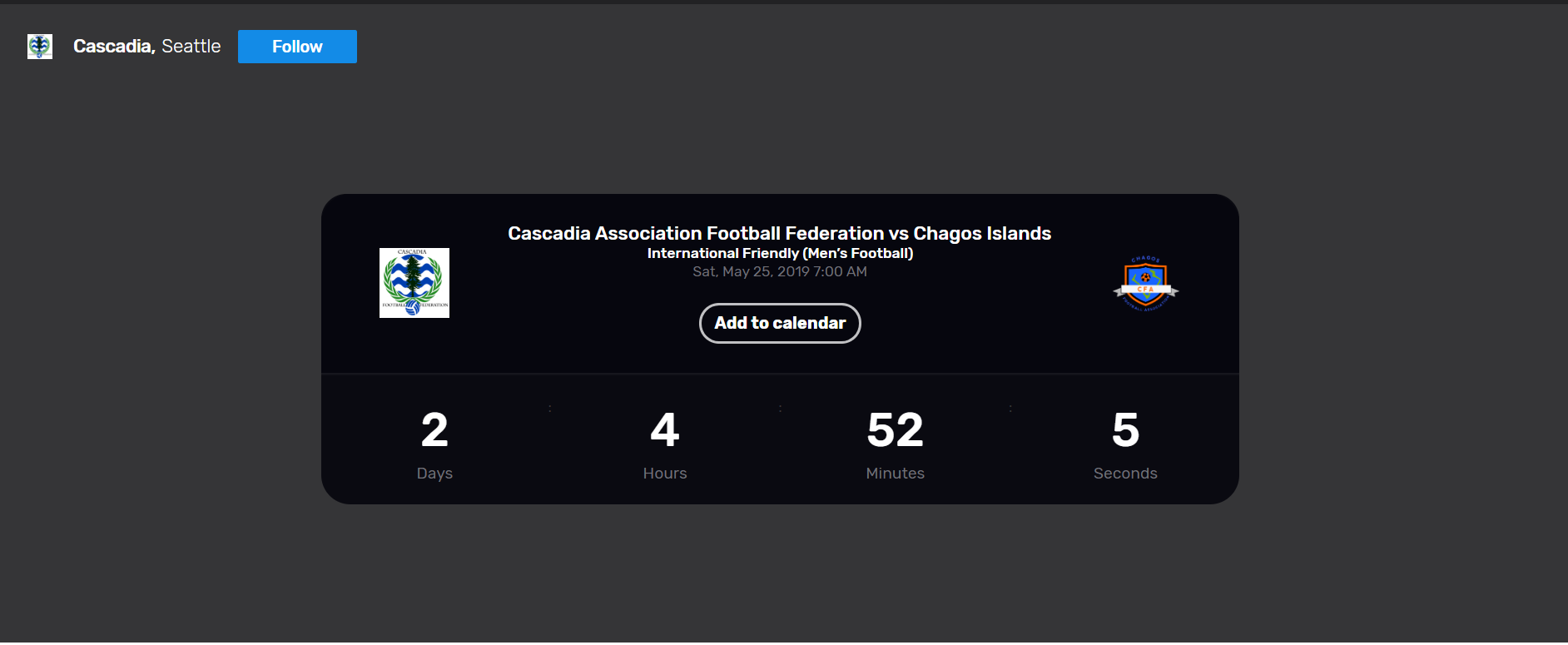This screenshot has width=1568, height=645.
Task: Click the match date Sat, May 25, 2019
Action: (x=780, y=272)
